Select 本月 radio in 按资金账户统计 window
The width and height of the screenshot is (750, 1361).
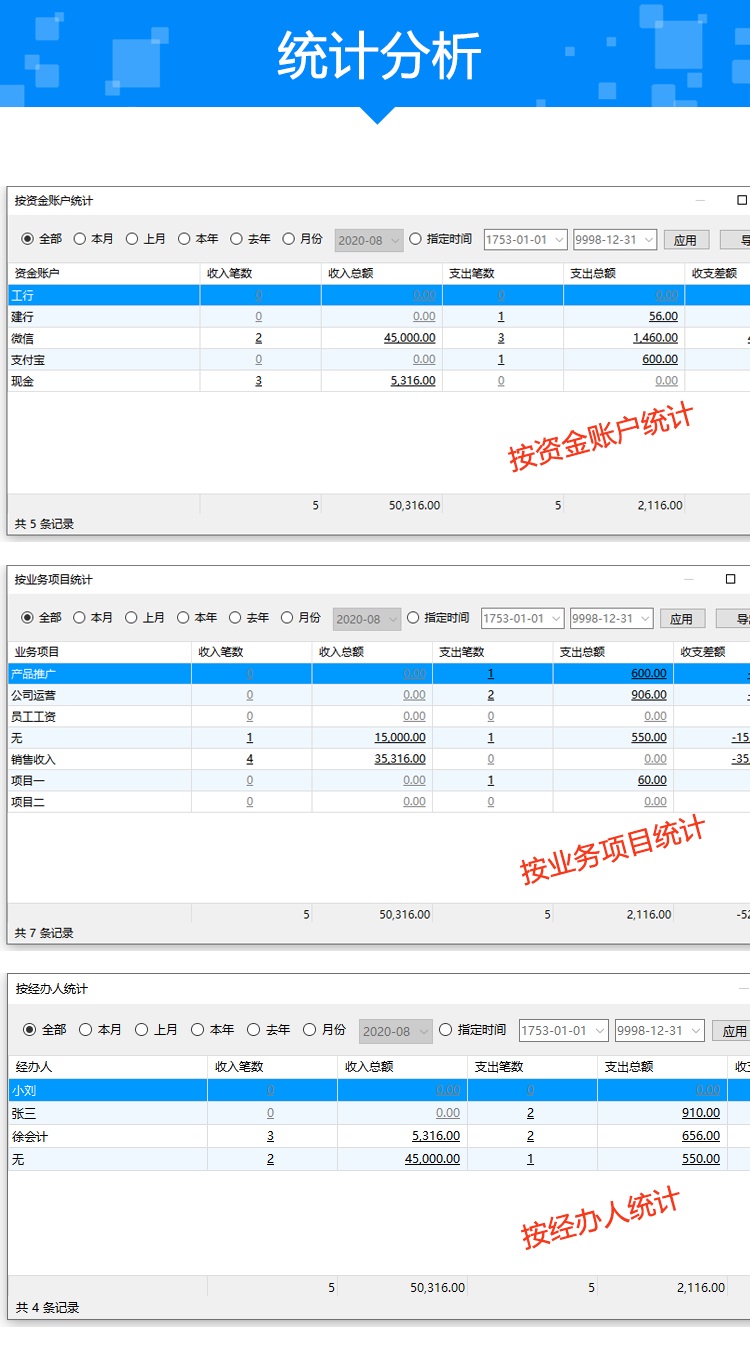tap(94, 239)
